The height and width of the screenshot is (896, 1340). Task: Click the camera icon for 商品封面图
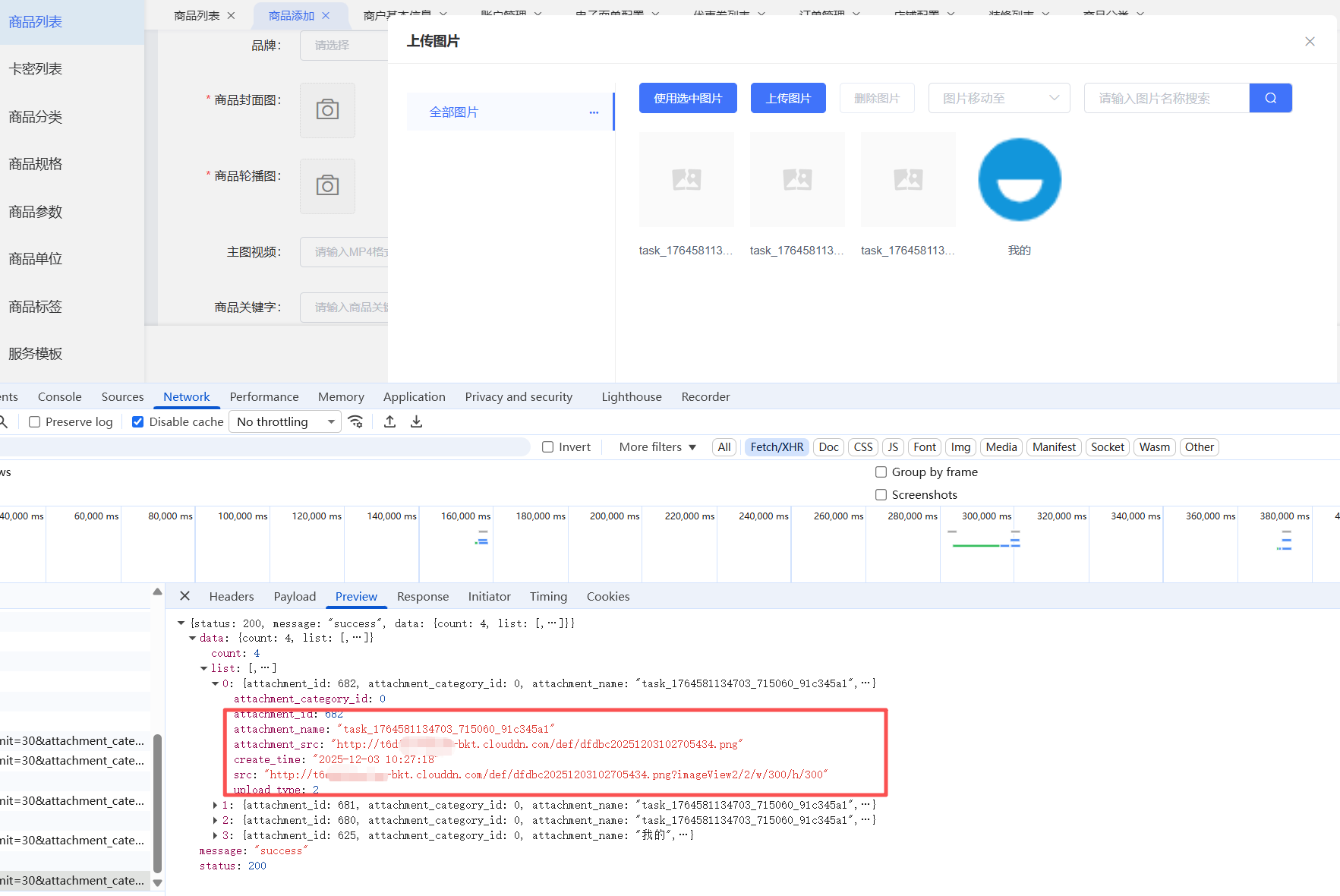[327, 110]
